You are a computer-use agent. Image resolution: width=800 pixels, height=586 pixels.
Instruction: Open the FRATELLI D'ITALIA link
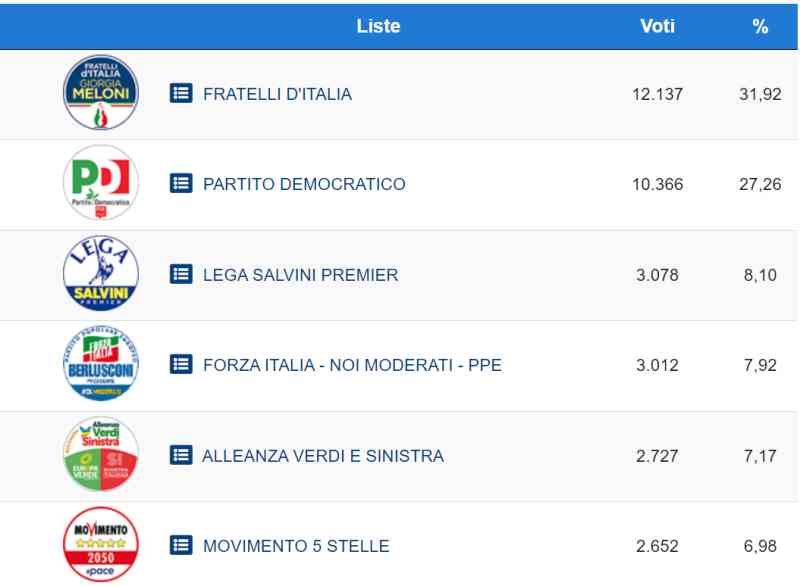point(277,94)
